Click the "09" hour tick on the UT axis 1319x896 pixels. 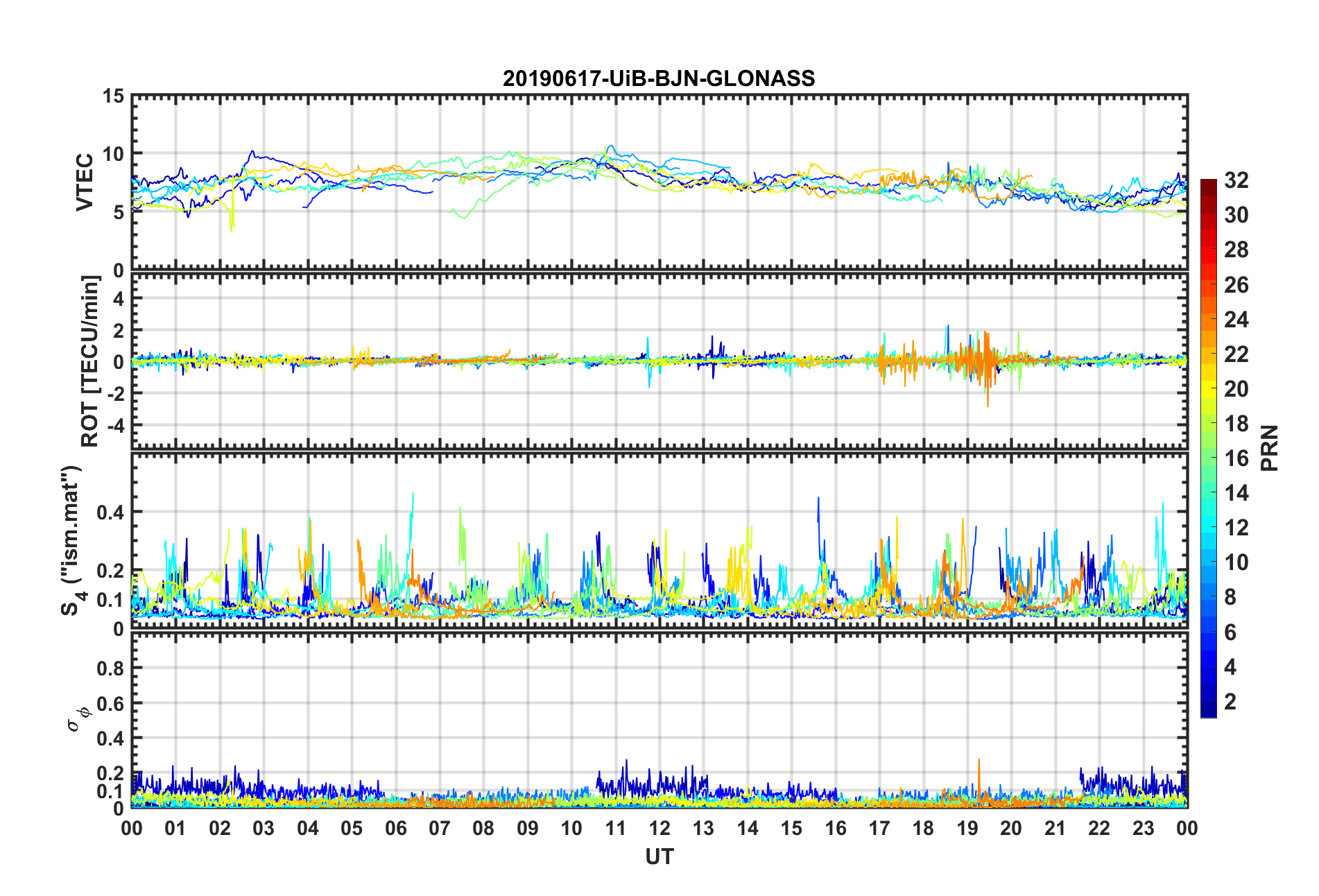[x=528, y=828]
